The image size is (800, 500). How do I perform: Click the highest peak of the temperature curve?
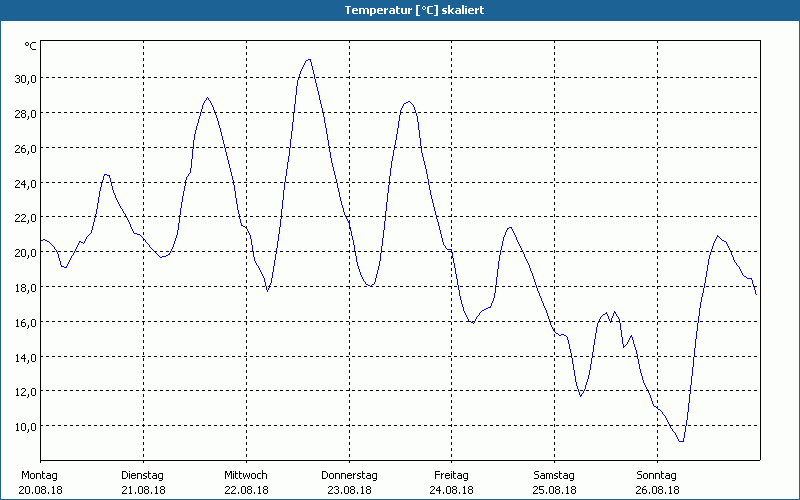309,59
